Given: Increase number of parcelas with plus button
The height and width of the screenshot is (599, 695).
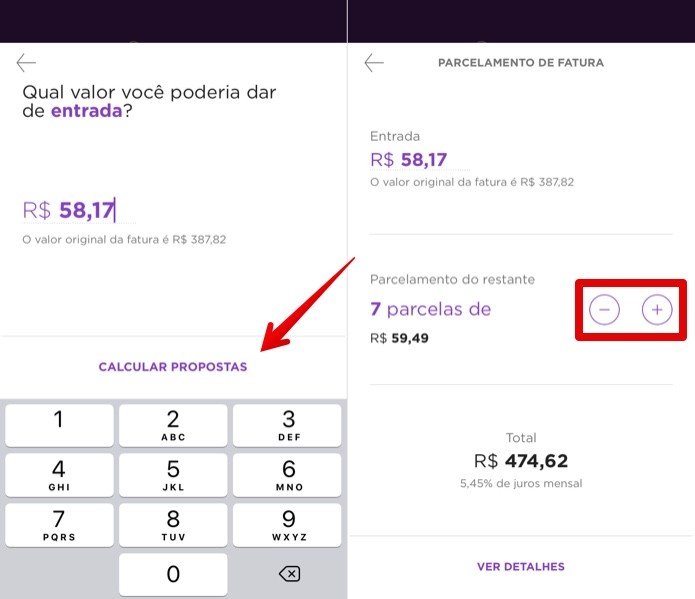Looking at the screenshot, I should (x=657, y=309).
